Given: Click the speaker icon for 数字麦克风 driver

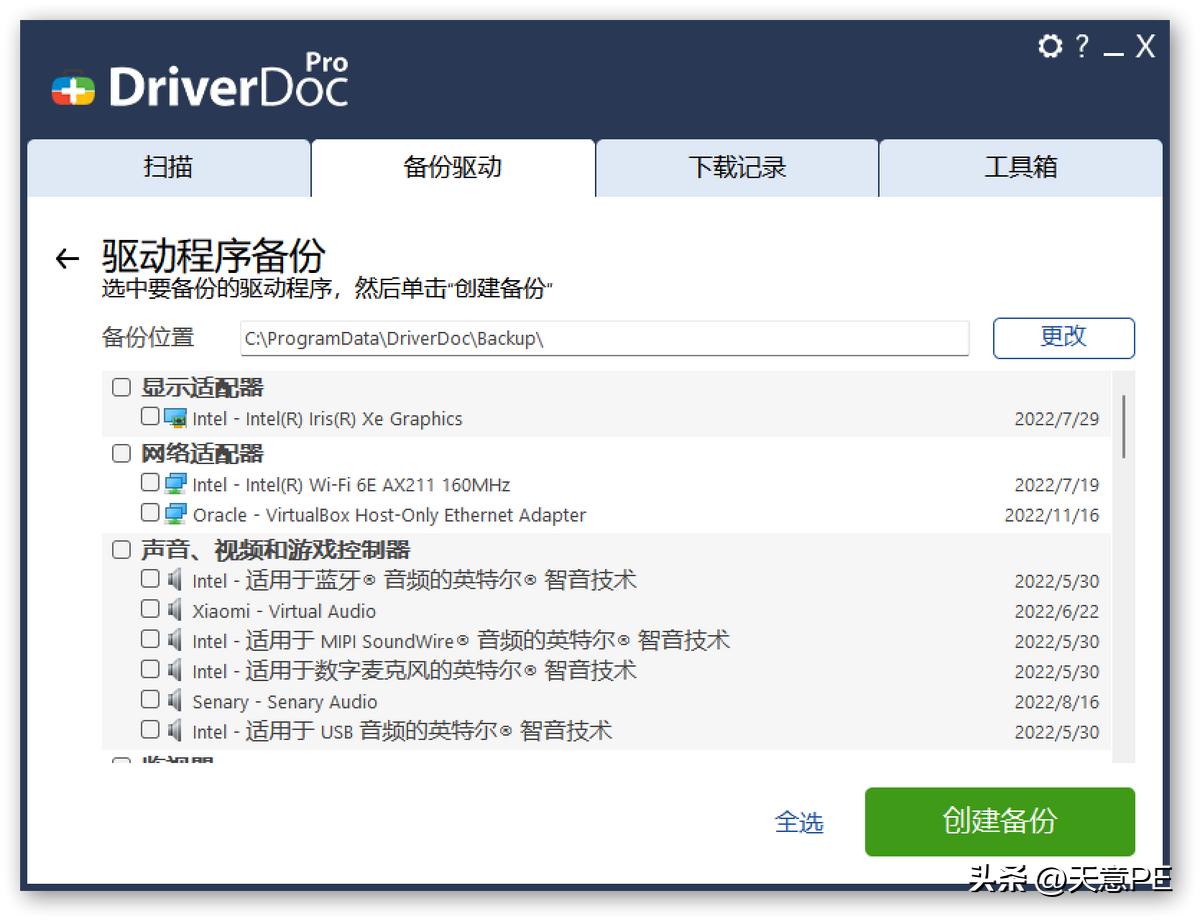Looking at the screenshot, I should pyautogui.click(x=175, y=670).
